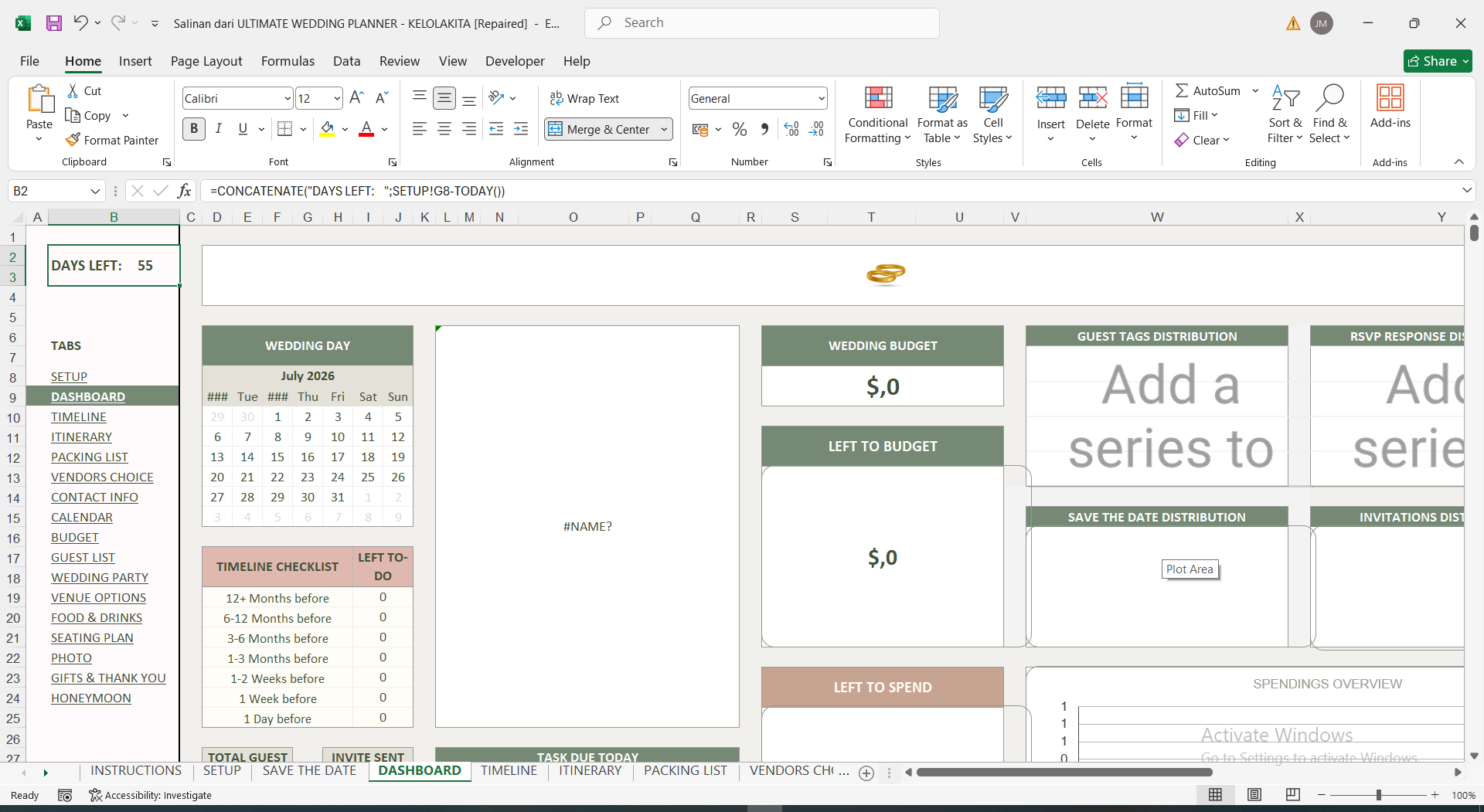Undo the last action
1484x812 pixels.
(80, 23)
